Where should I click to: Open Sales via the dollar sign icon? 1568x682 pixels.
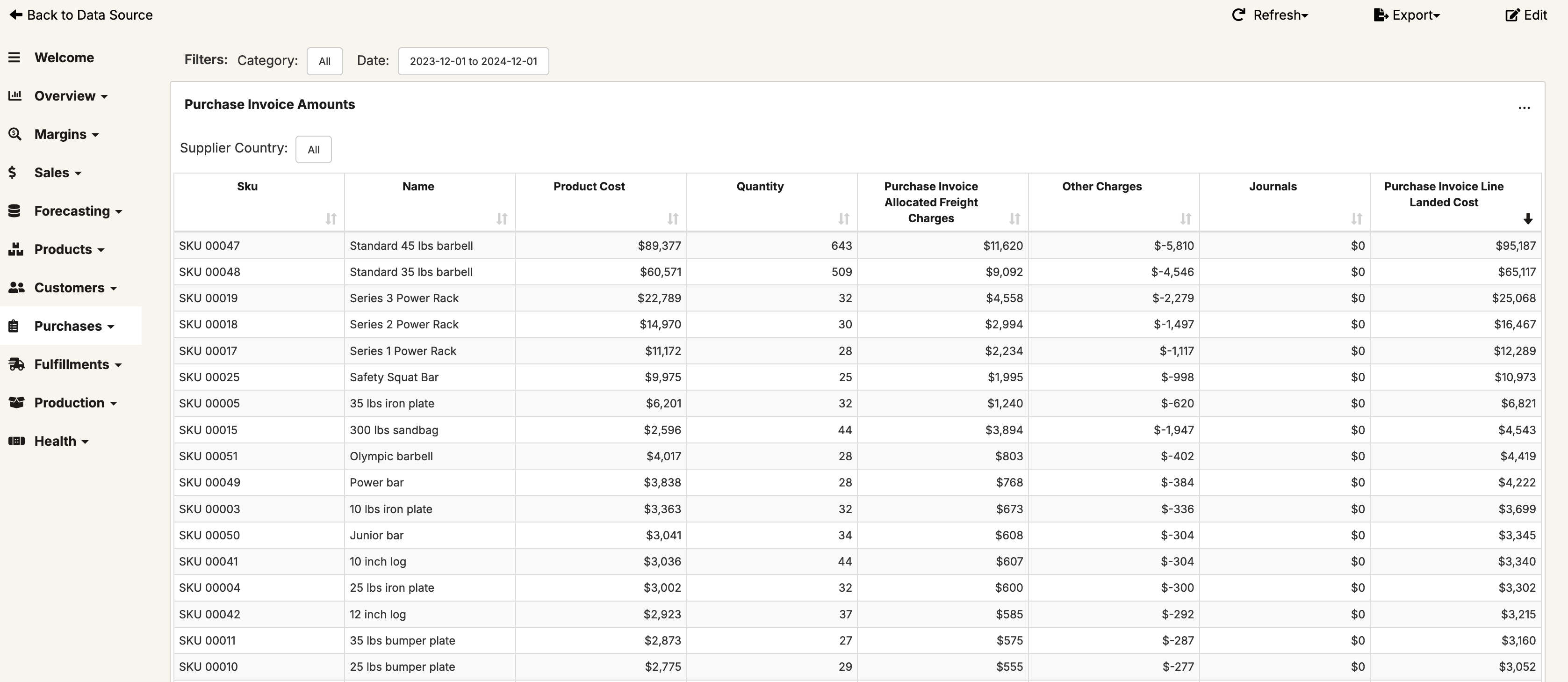tap(14, 172)
